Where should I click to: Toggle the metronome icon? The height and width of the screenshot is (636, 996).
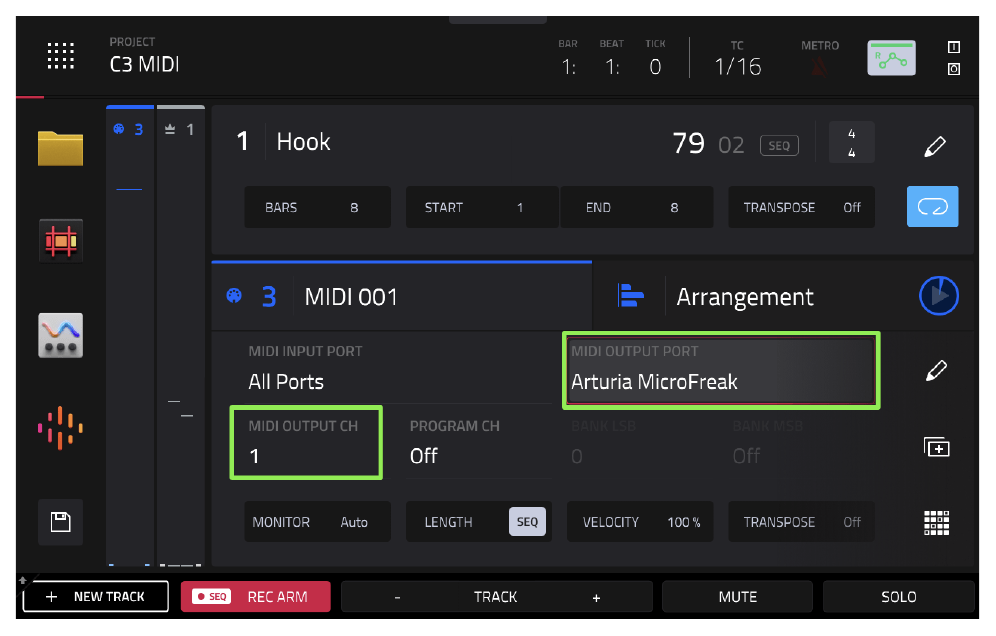(x=819, y=65)
